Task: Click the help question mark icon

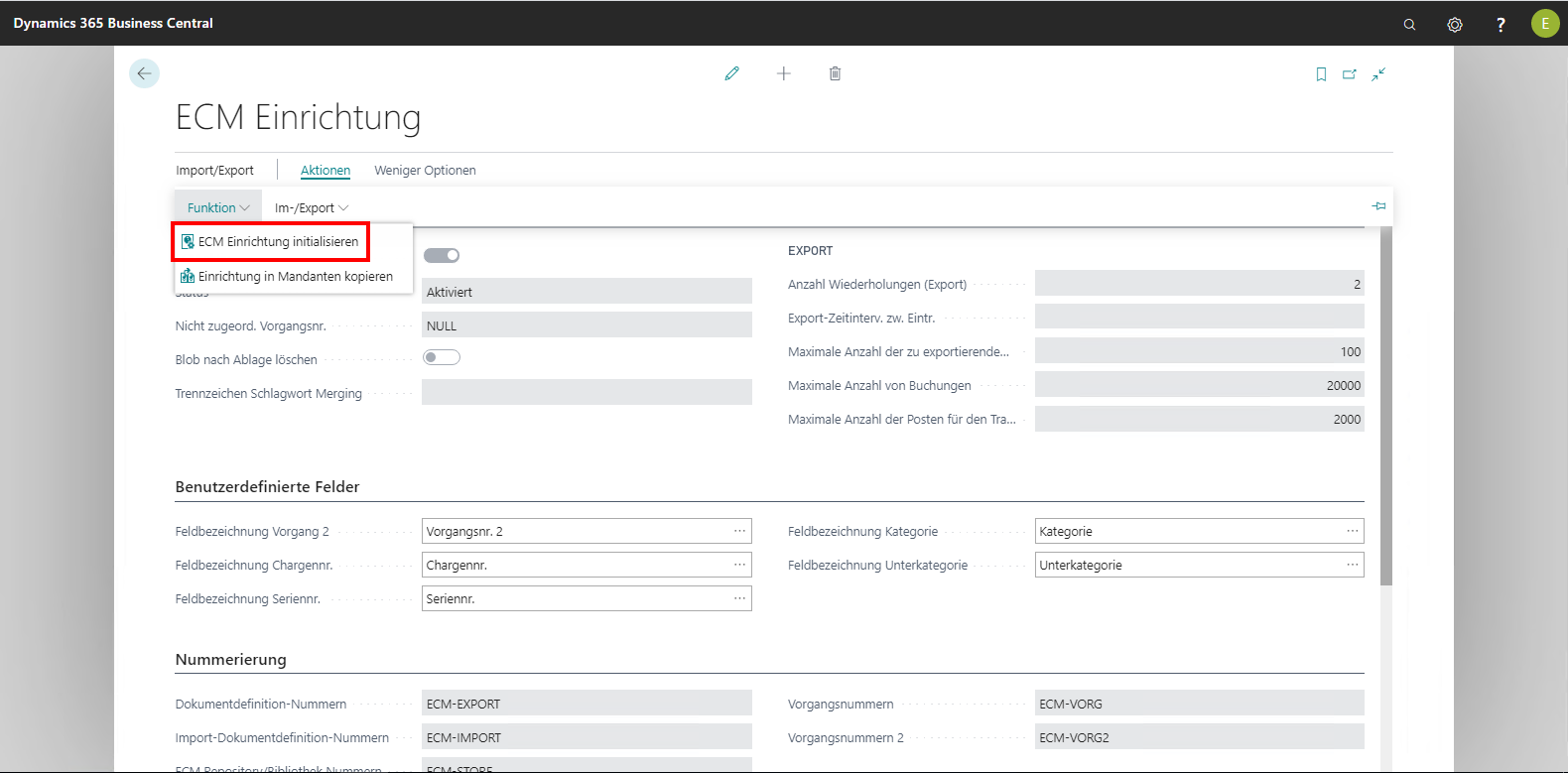Action: tap(1501, 24)
